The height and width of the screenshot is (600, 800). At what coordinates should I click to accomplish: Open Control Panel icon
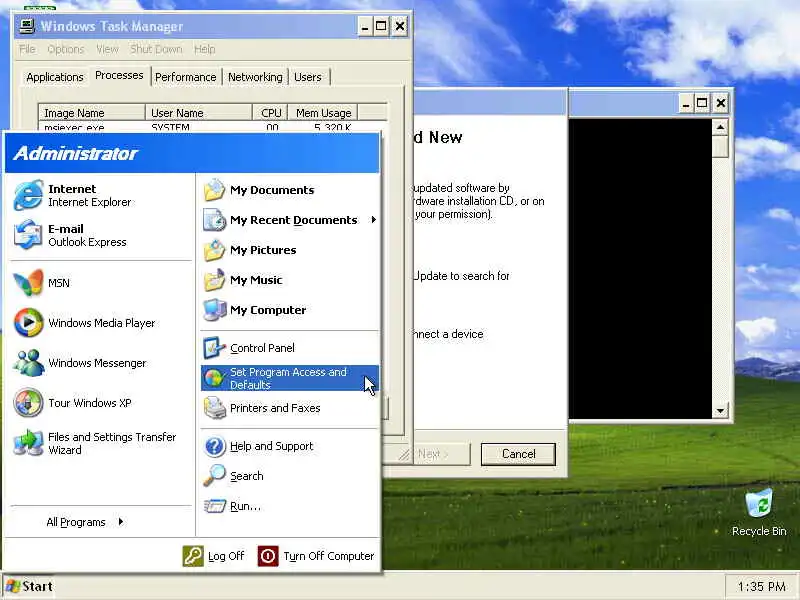coord(214,348)
